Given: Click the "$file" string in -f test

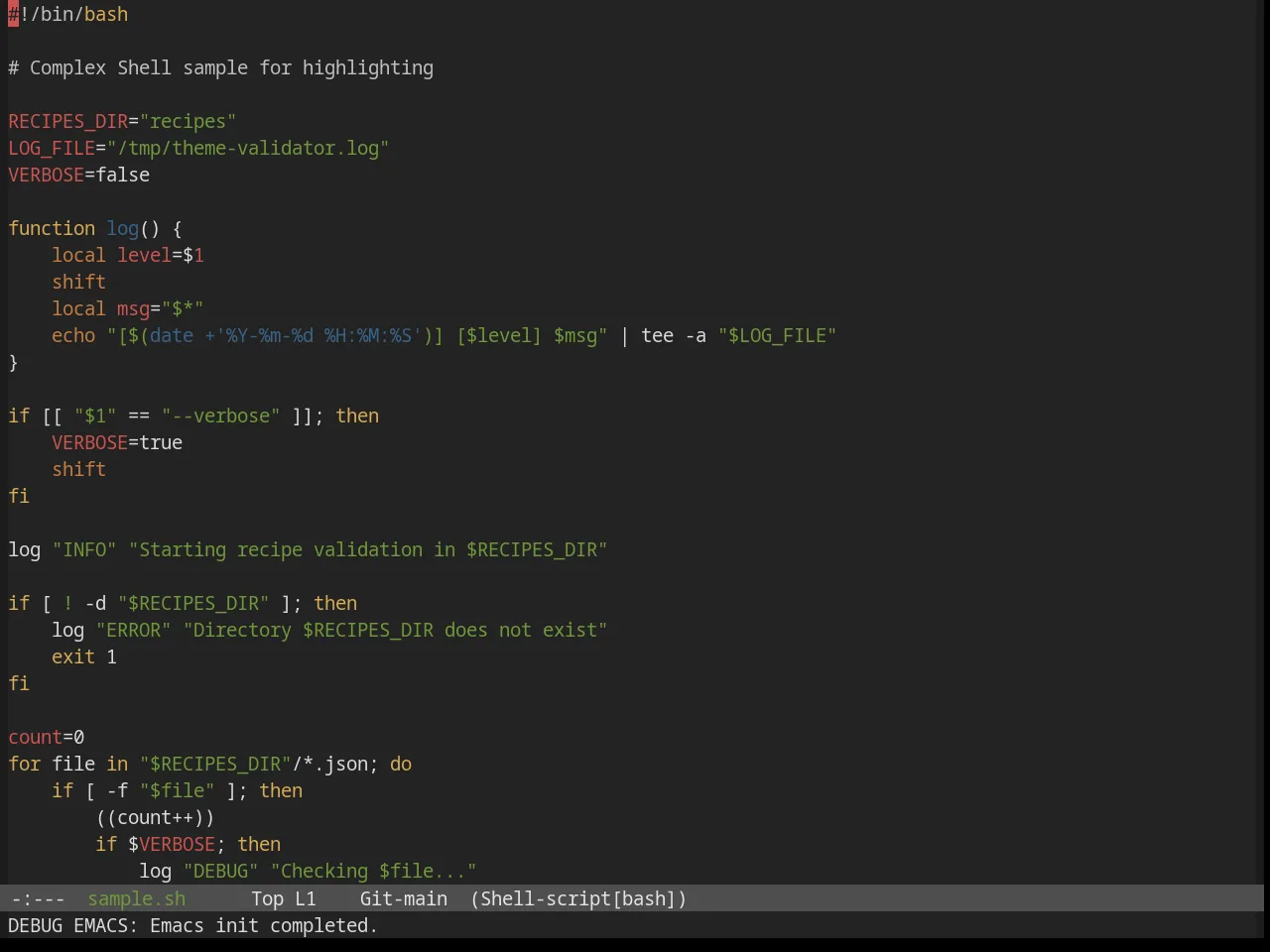Looking at the screenshot, I should 177,790.
